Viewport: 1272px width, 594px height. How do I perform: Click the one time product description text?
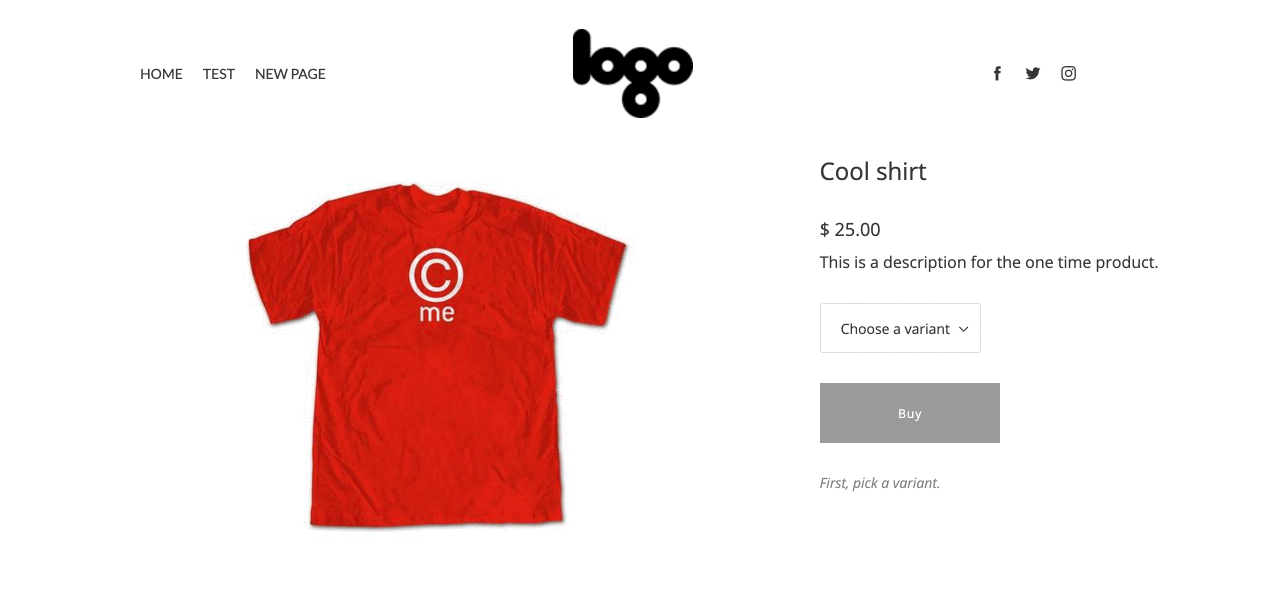[x=989, y=263]
